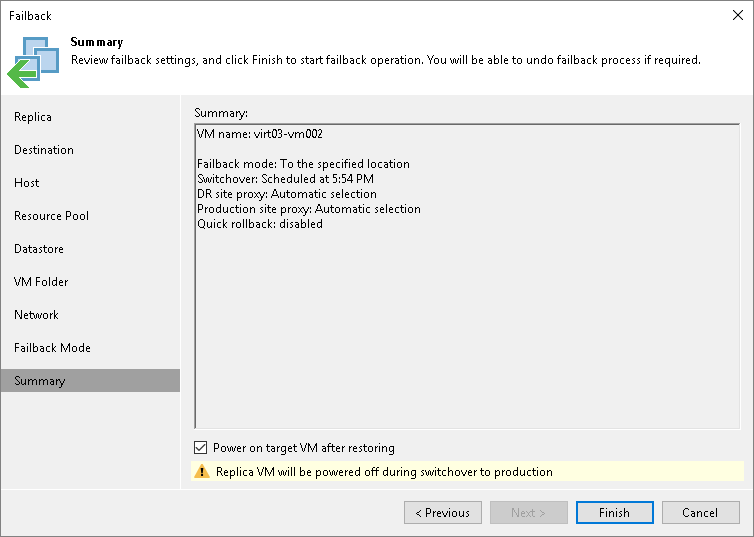
Task: Switch to the Resource Pool step
Action: pos(51,216)
